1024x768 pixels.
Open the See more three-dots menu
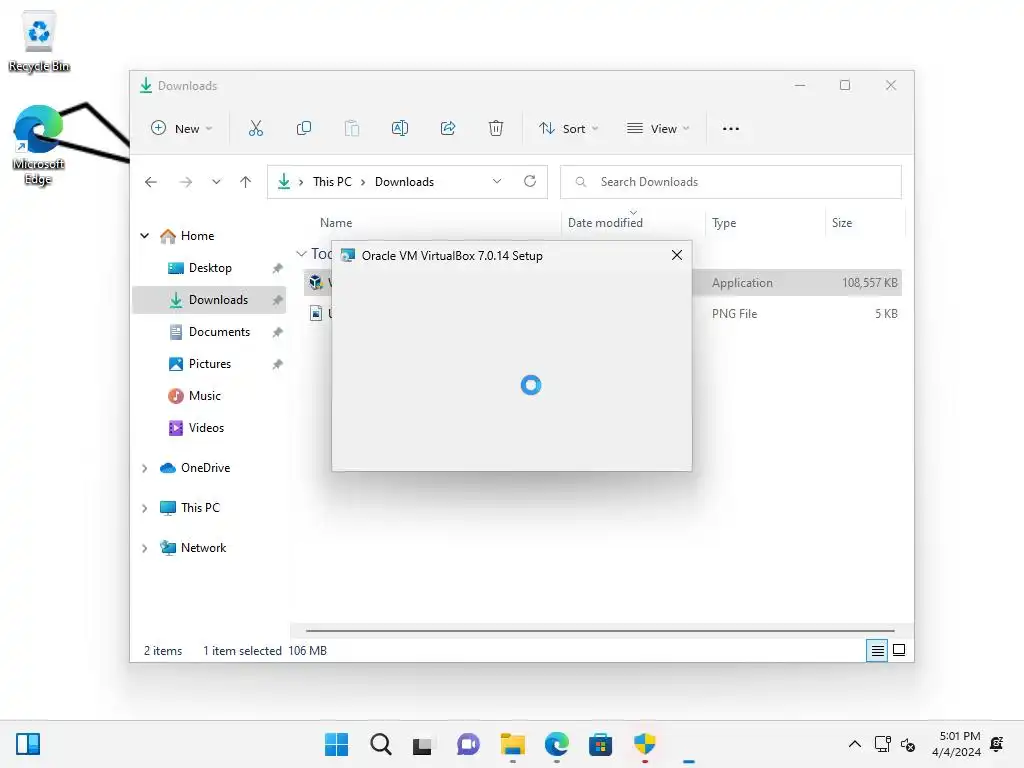731,129
